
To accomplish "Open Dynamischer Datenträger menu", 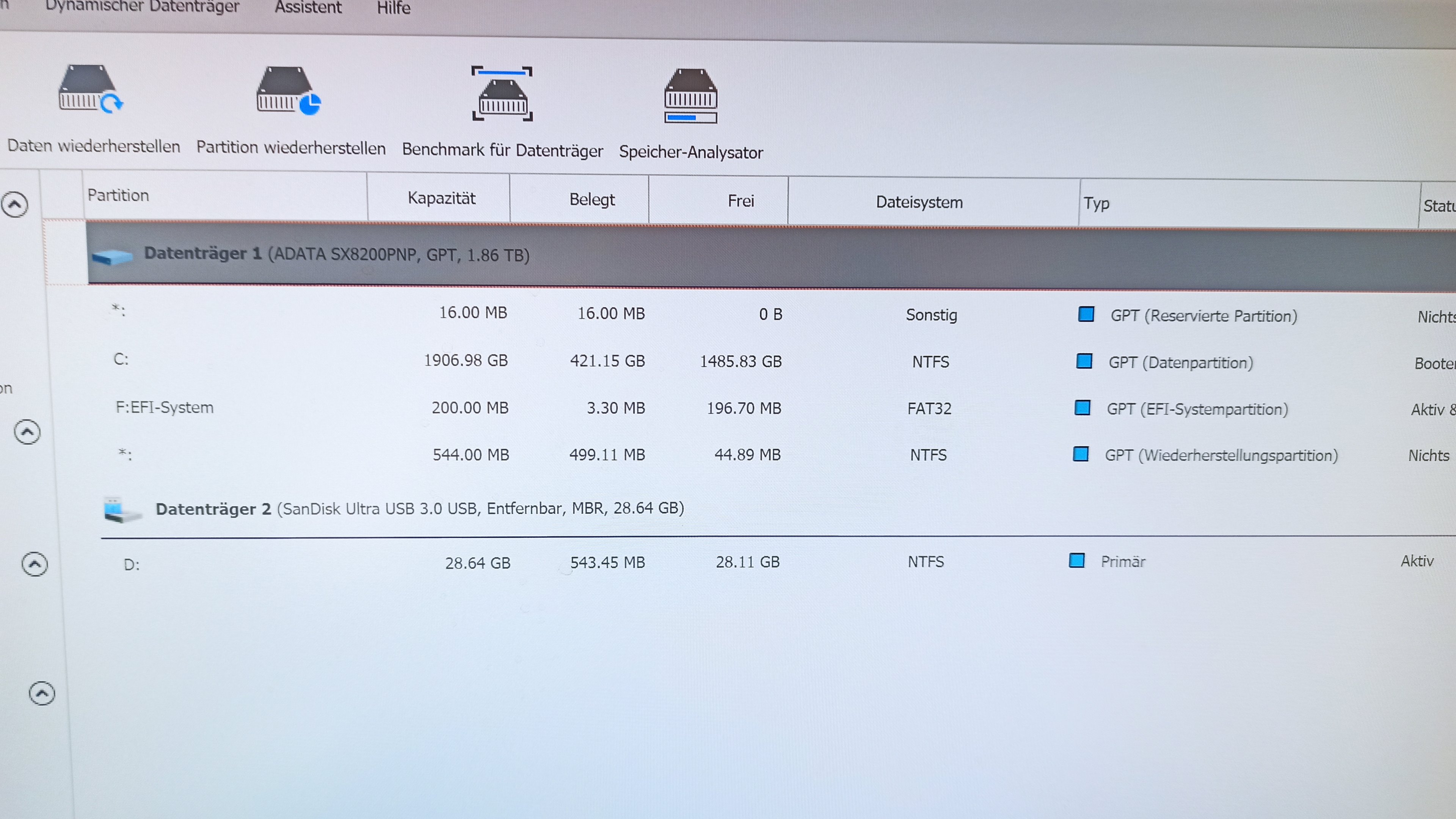I will pyautogui.click(x=143, y=7).
